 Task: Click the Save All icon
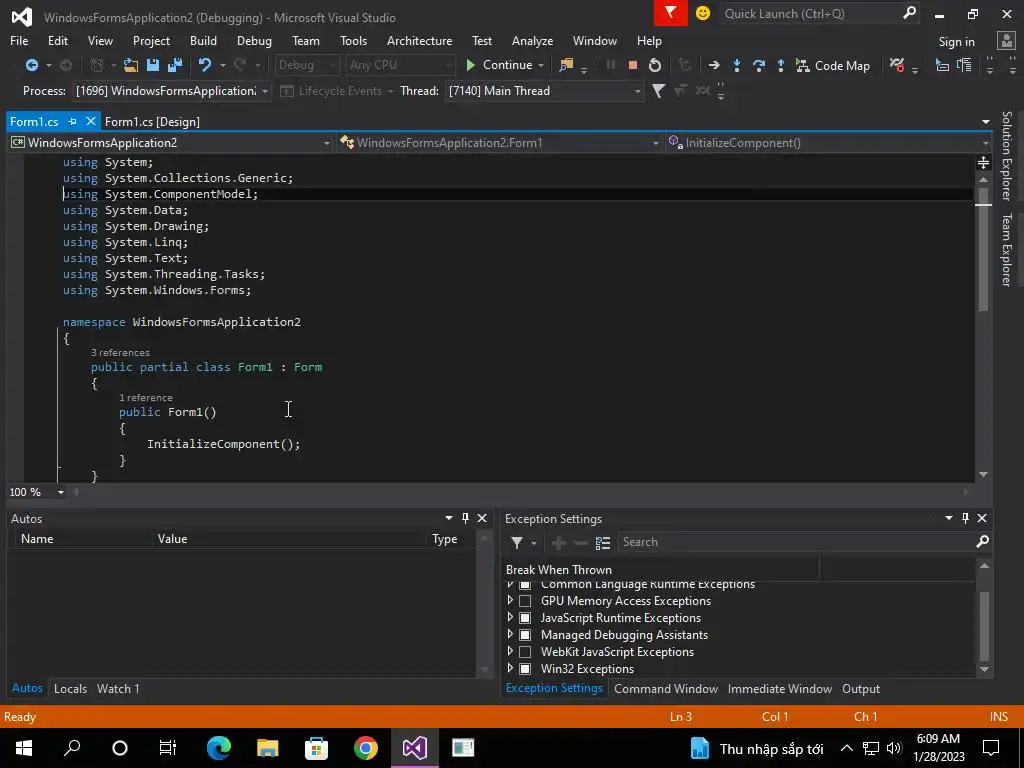click(175, 65)
